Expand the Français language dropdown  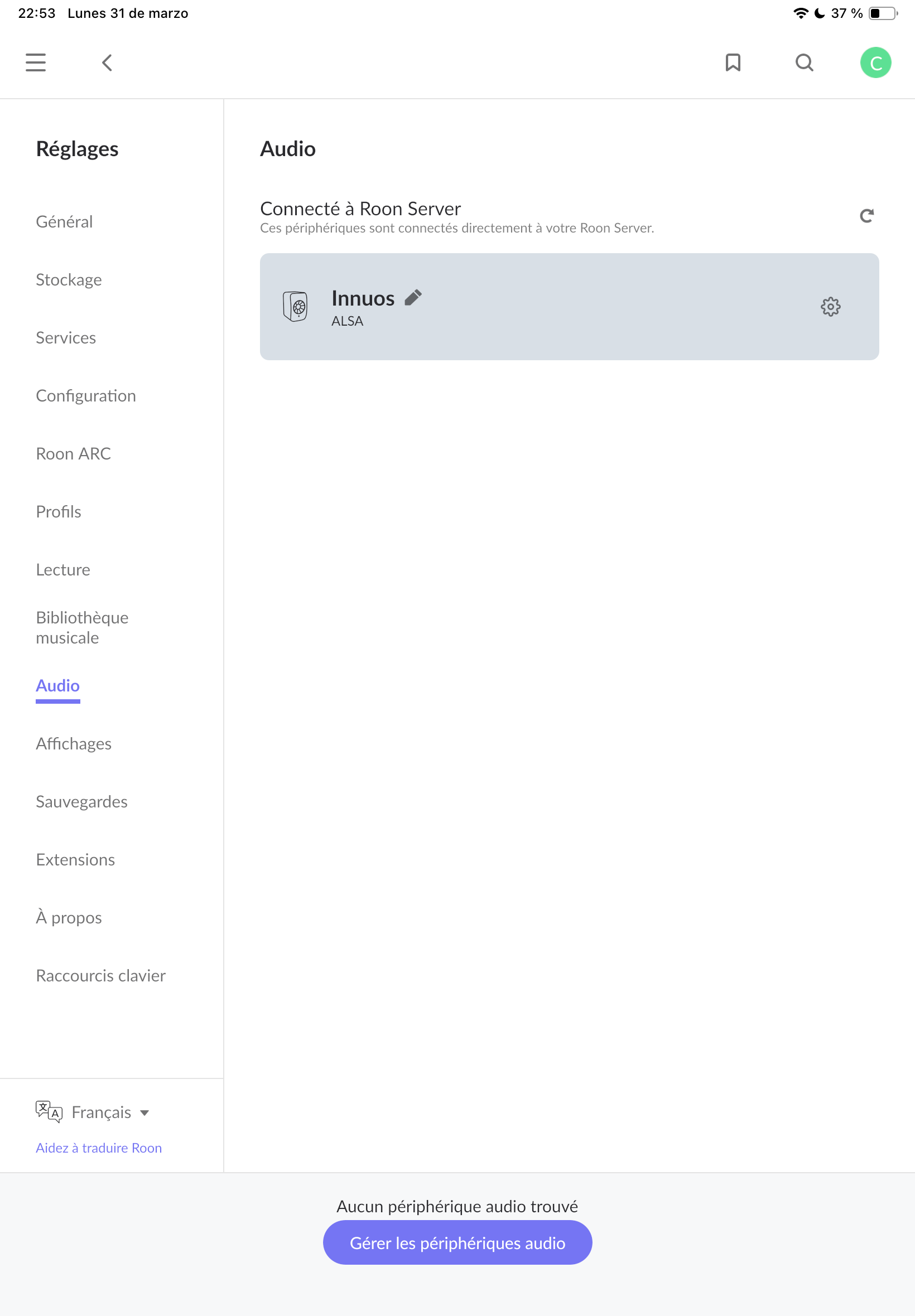pyautogui.click(x=110, y=1112)
